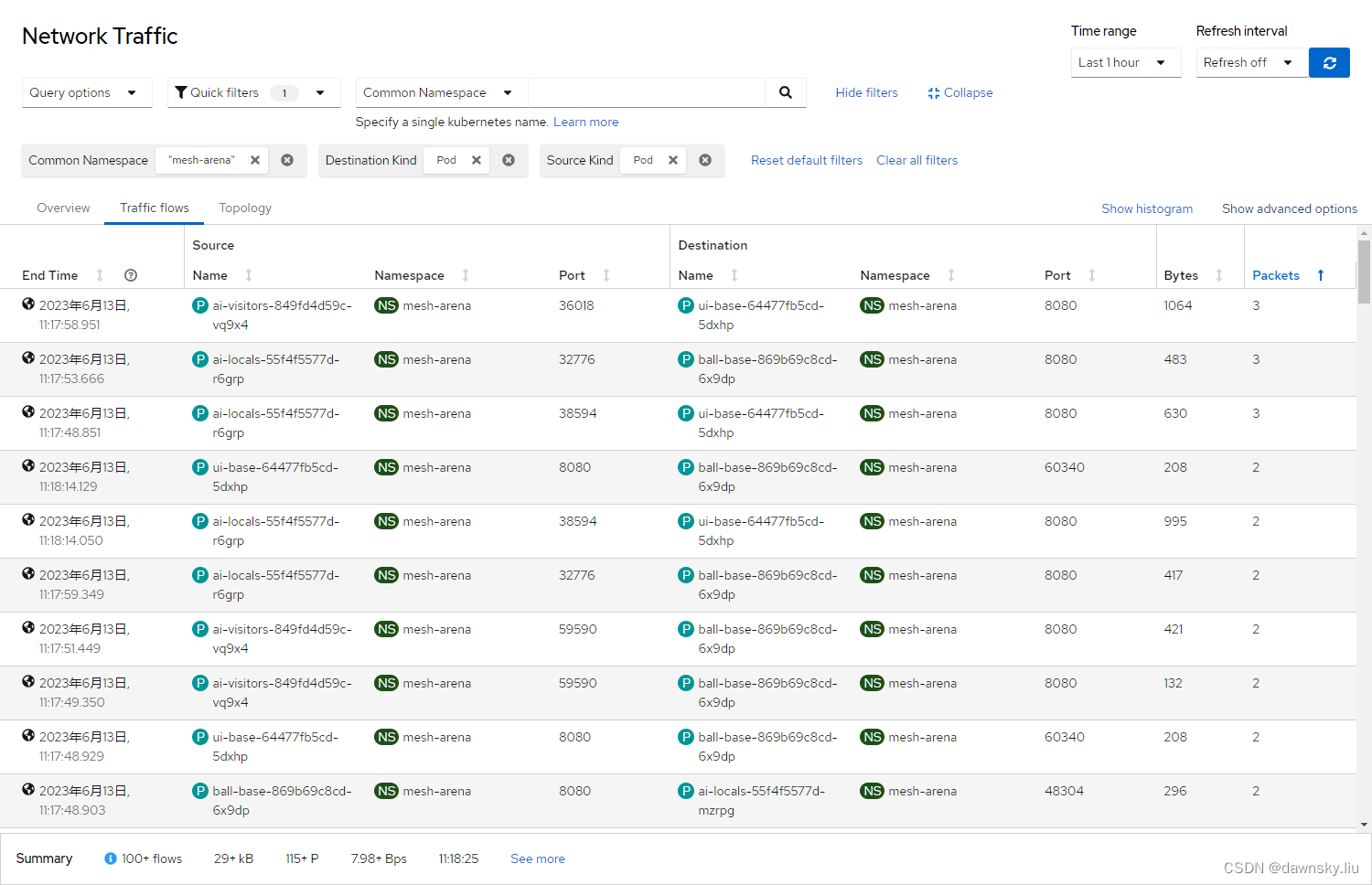Viewport: 1372px width, 885px height.
Task: Click Bytes value 296
Action: (1175, 791)
